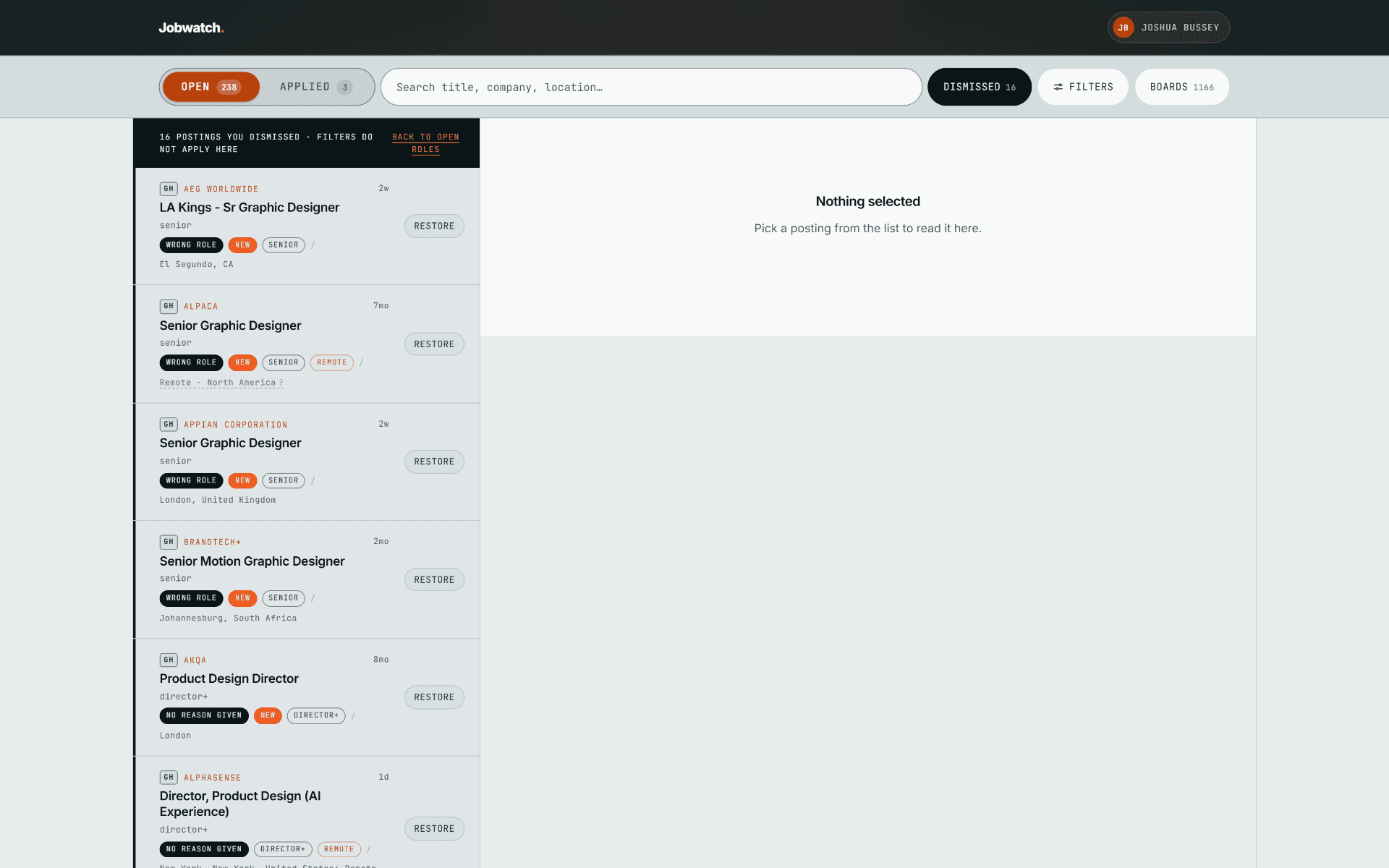Open the Jobwatch home logo
1389x868 pixels.
click(x=192, y=27)
